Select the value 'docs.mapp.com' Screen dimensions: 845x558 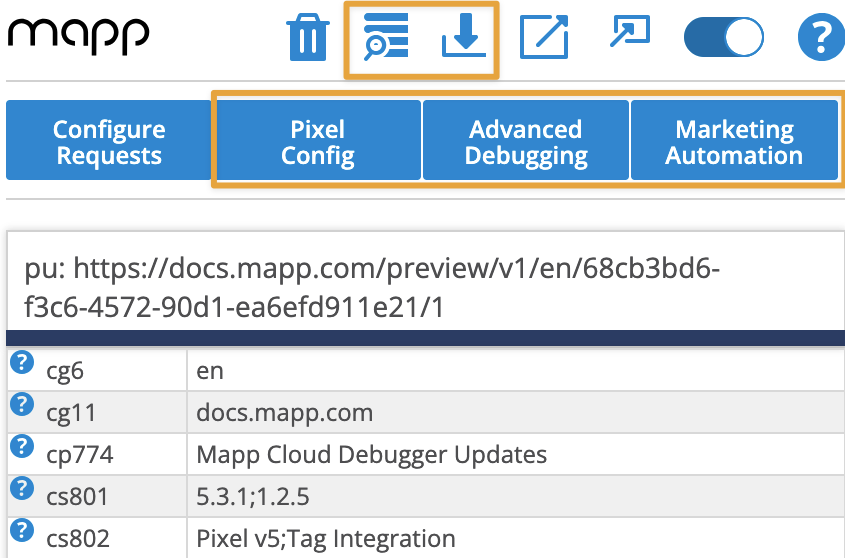click(285, 414)
